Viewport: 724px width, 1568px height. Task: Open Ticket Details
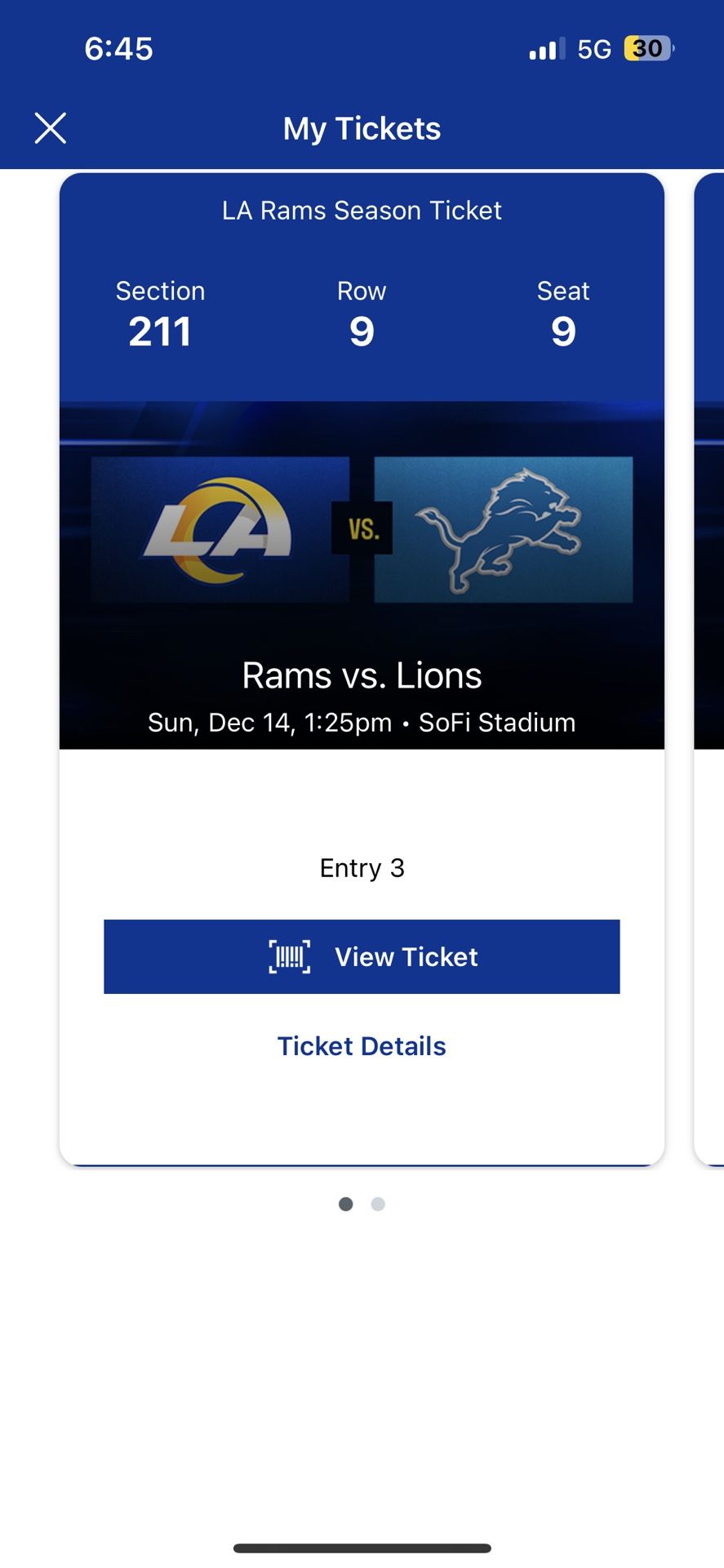point(362,1046)
